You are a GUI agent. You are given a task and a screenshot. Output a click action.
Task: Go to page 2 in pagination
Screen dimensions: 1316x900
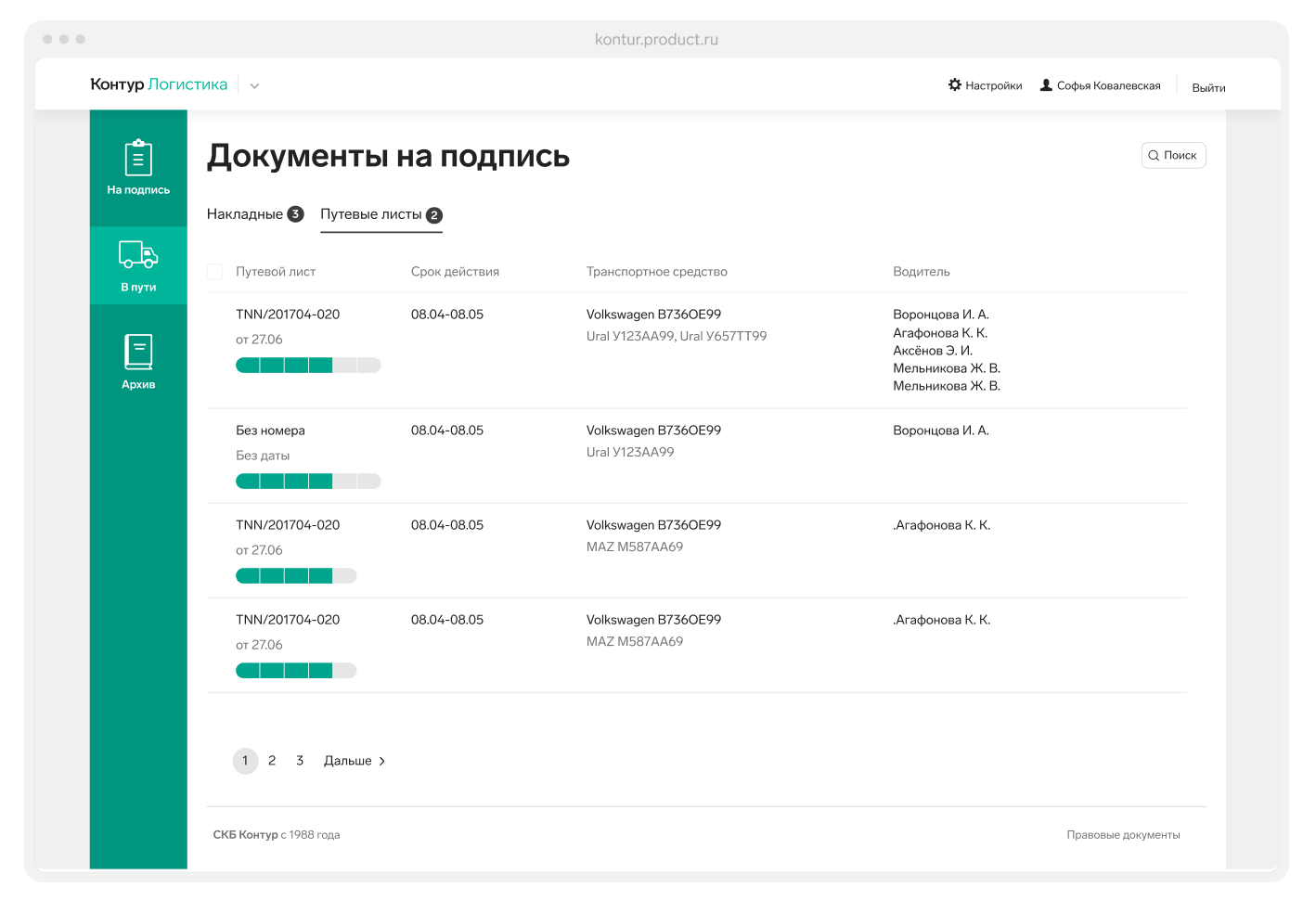pos(272,761)
